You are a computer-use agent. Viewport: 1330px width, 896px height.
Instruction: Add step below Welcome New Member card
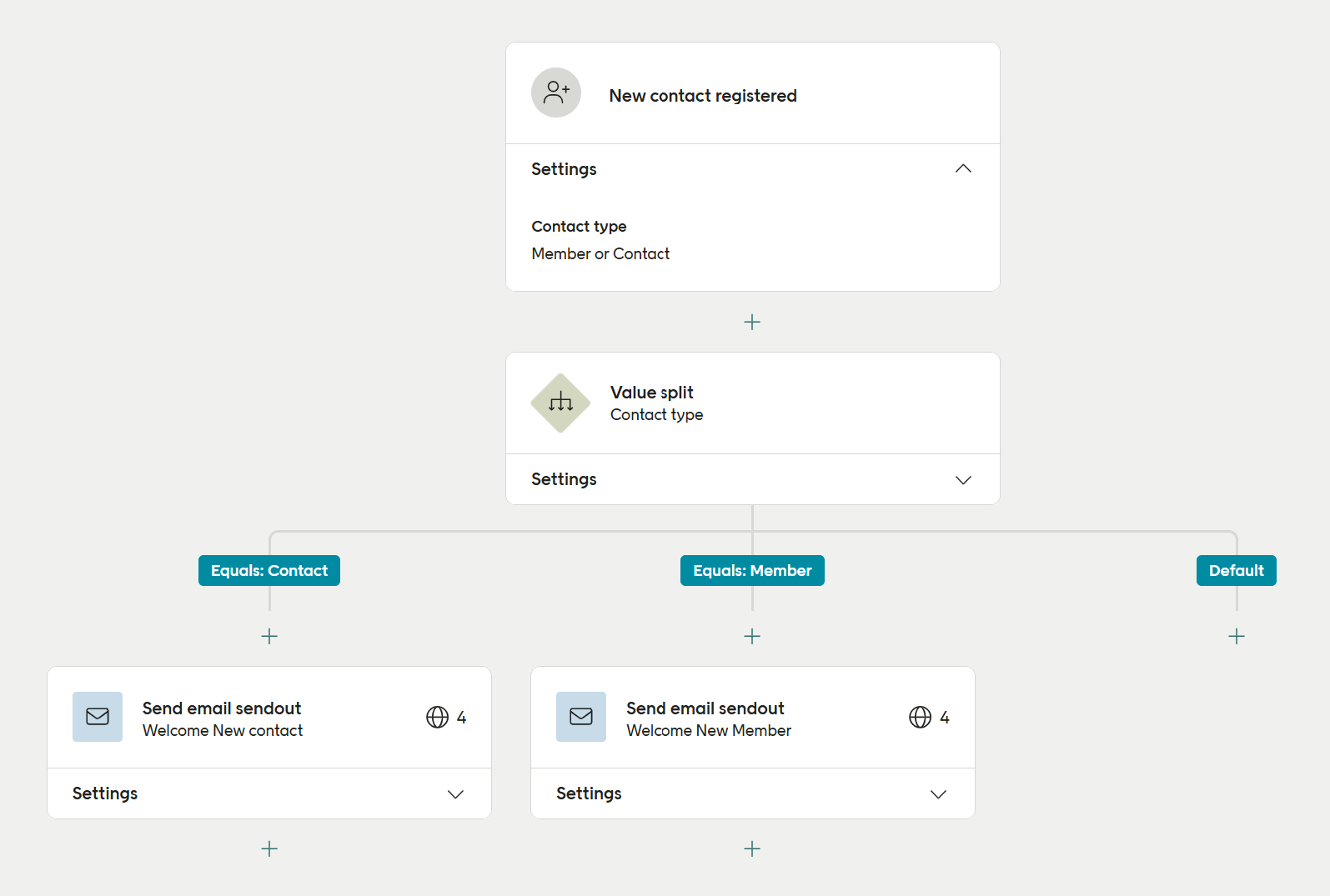click(x=752, y=849)
